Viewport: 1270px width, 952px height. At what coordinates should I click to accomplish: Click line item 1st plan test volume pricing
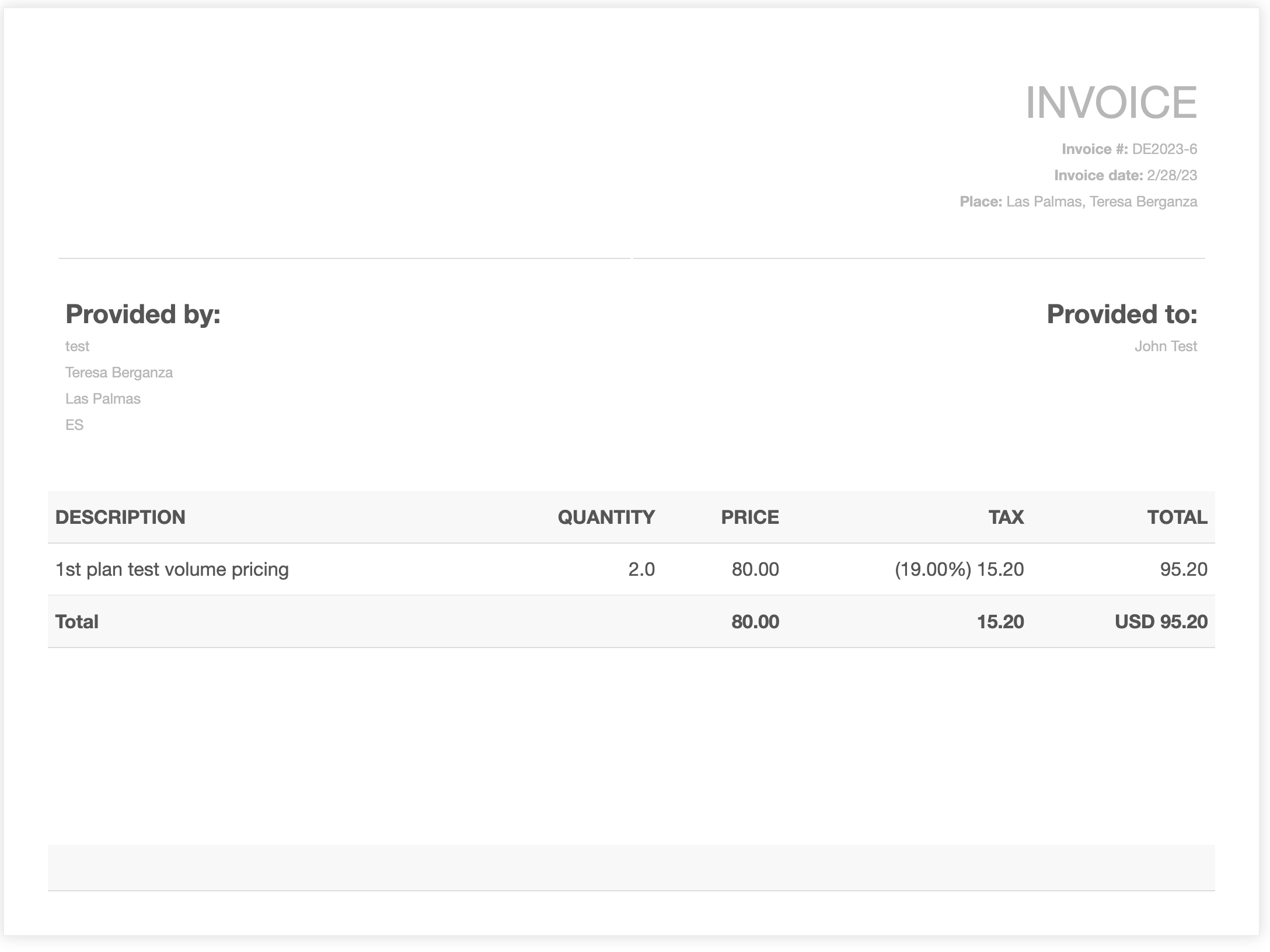pos(172,569)
